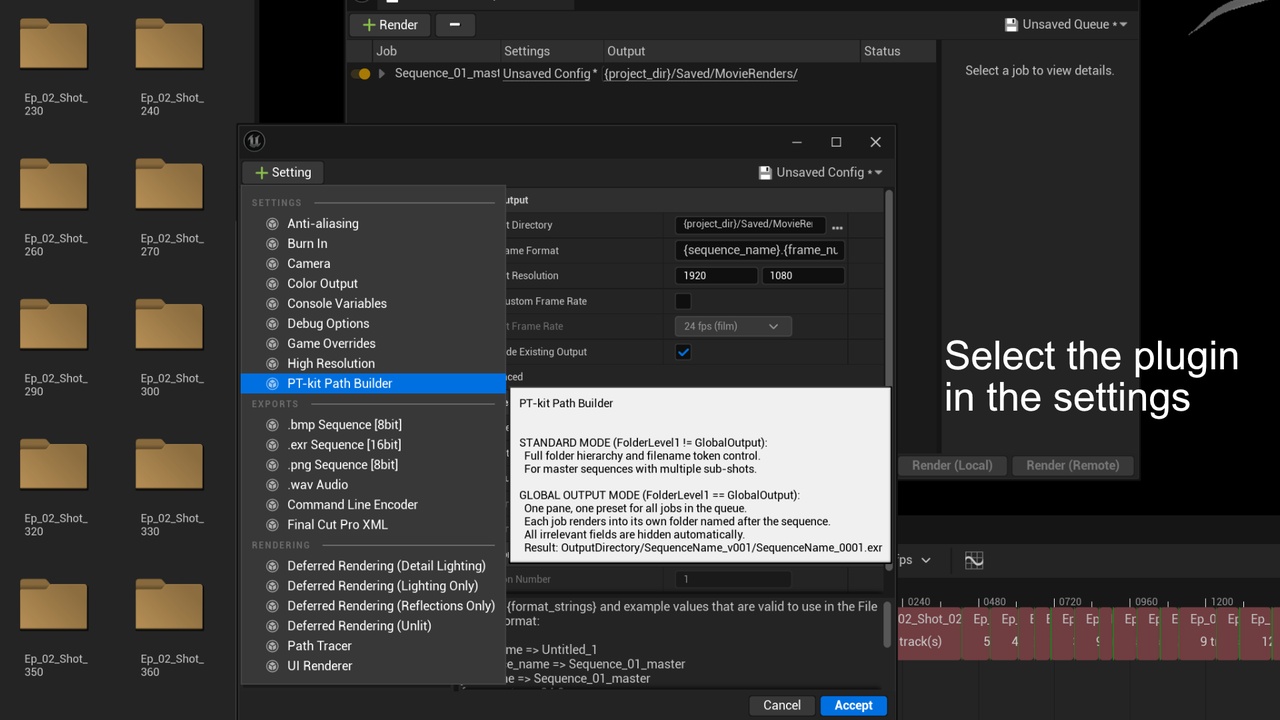This screenshot has height=720, width=1280.
Task: Click the Path Tracer rendering icon
Action: [272, 646]
